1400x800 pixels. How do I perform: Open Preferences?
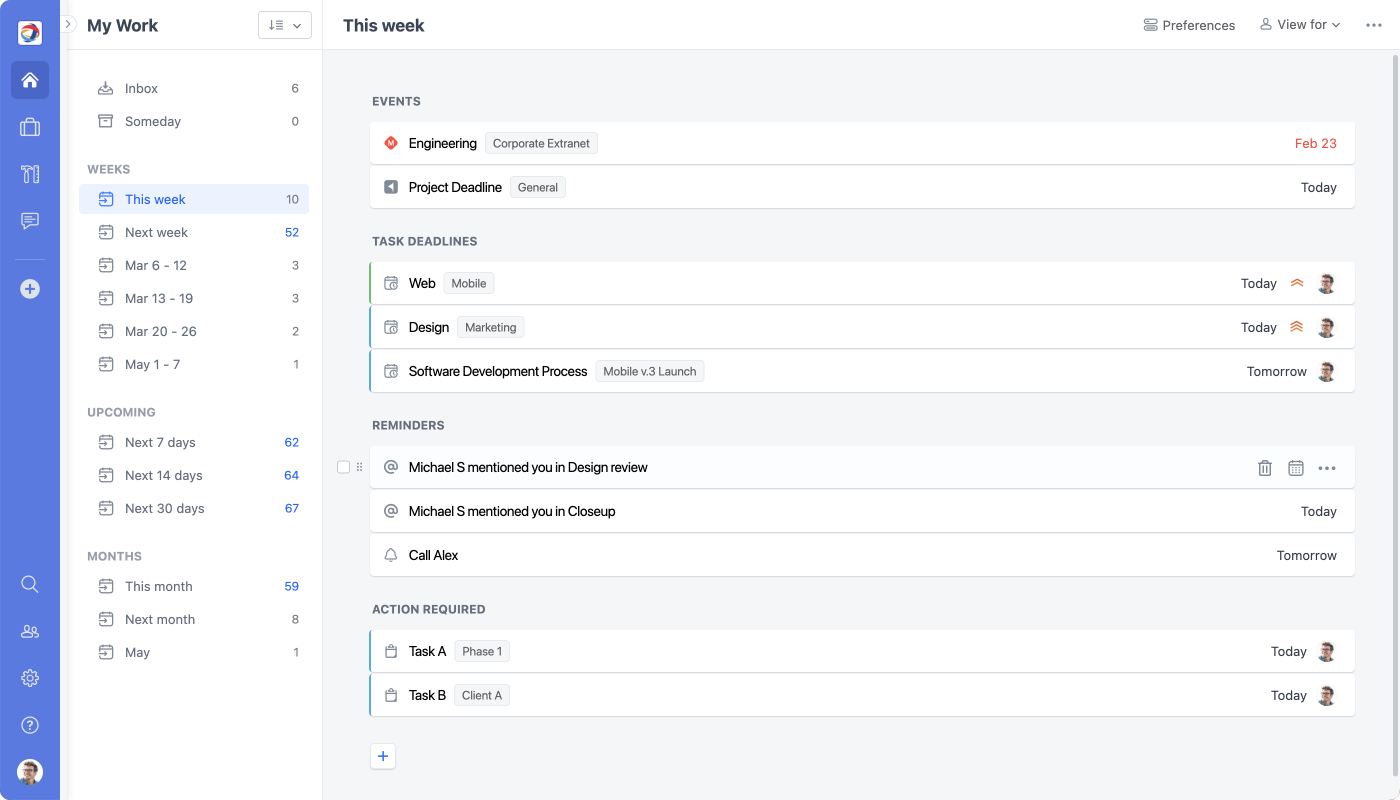[x=1189, y=25]
